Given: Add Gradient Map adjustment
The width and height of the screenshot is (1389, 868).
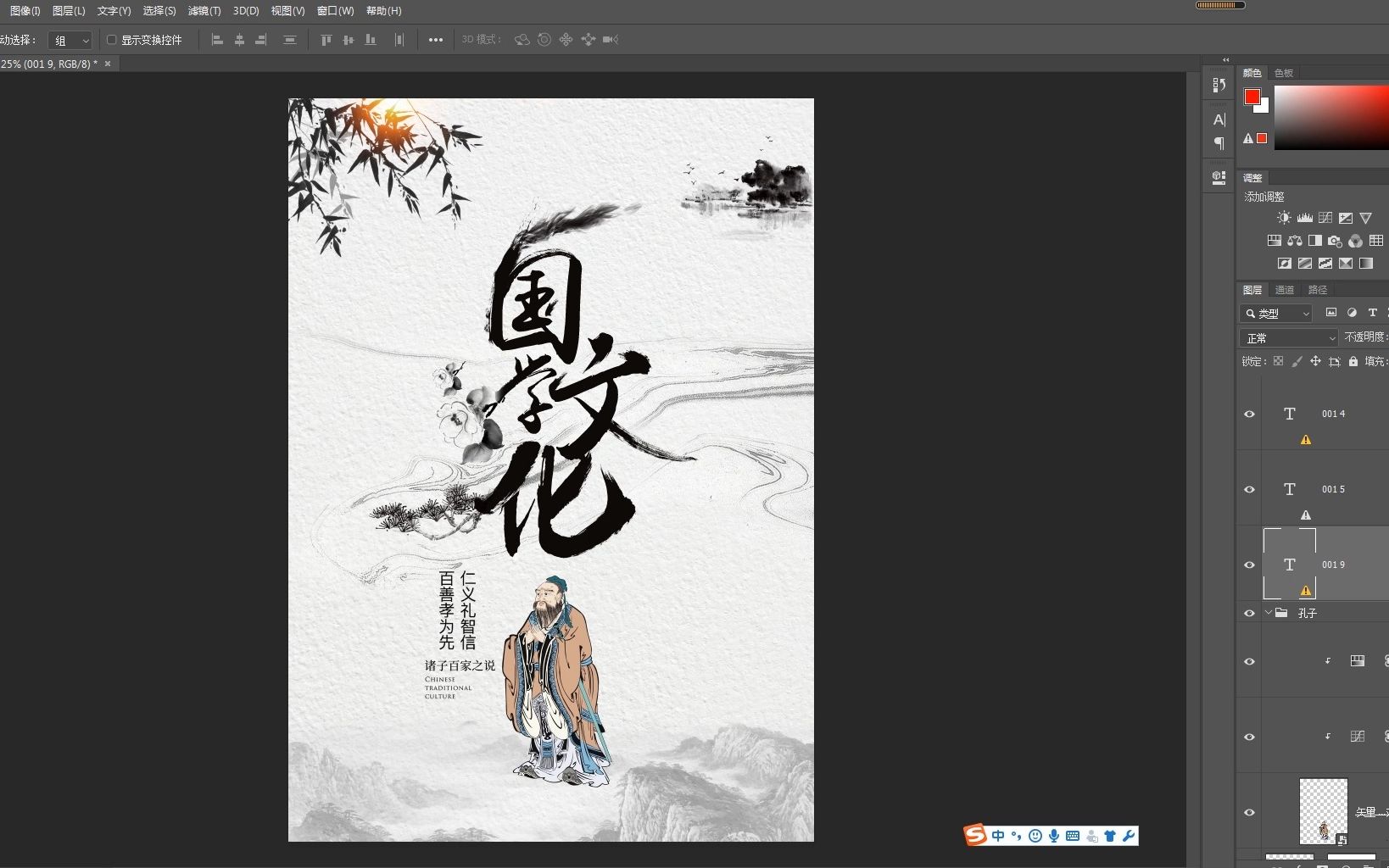Looking at the screenshot, I should coord(1366,264).
